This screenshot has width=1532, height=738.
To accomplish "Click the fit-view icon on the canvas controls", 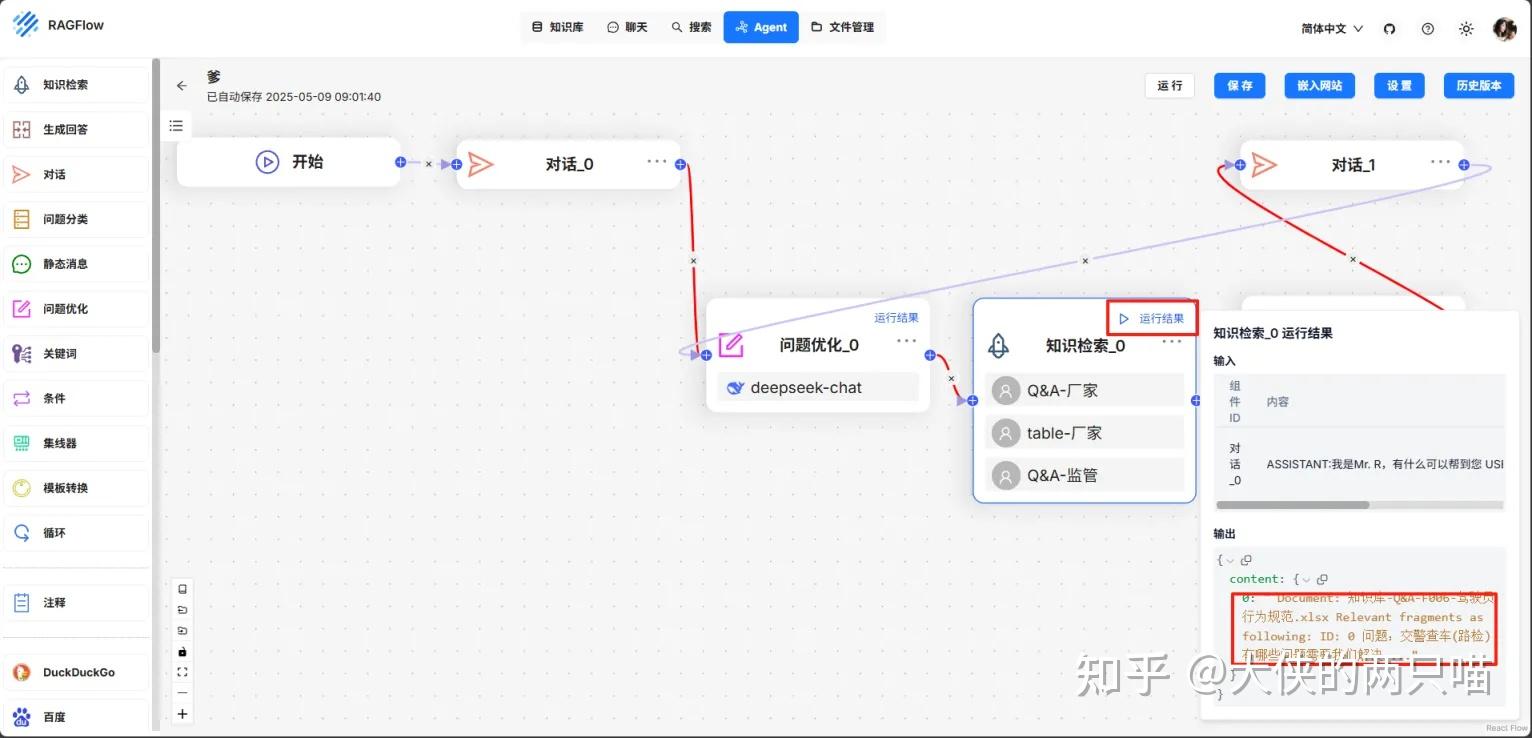I will [x=182, y=672].
